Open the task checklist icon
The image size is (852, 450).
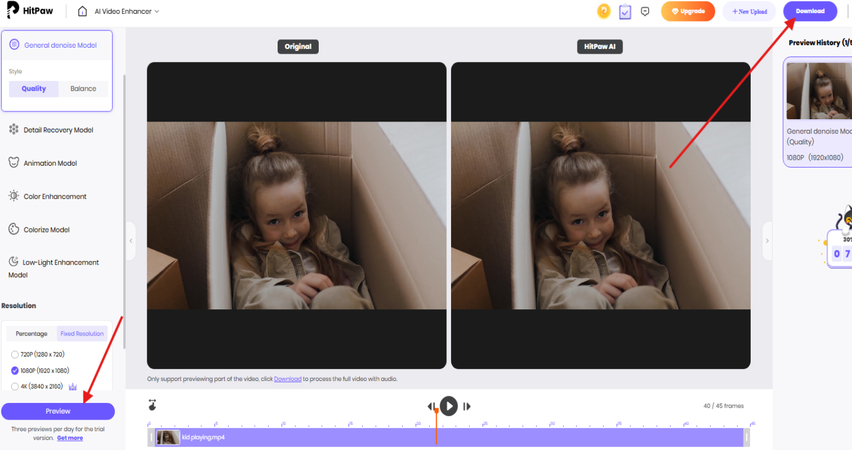(x=625, y=11)
